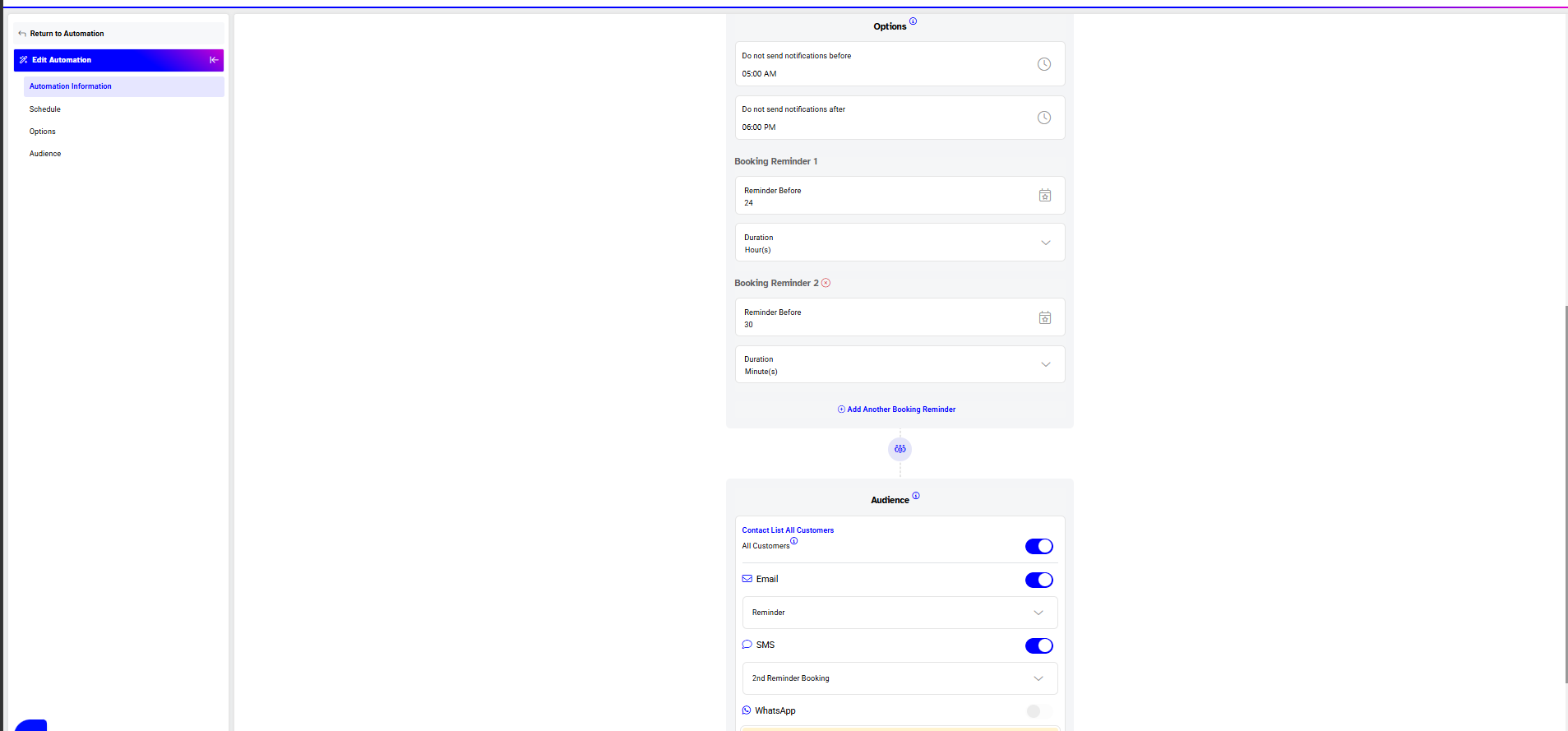Viewport: 1568px width, 731px height.
Task: Select Schedule in the sidebar
Action: (45, 109)
